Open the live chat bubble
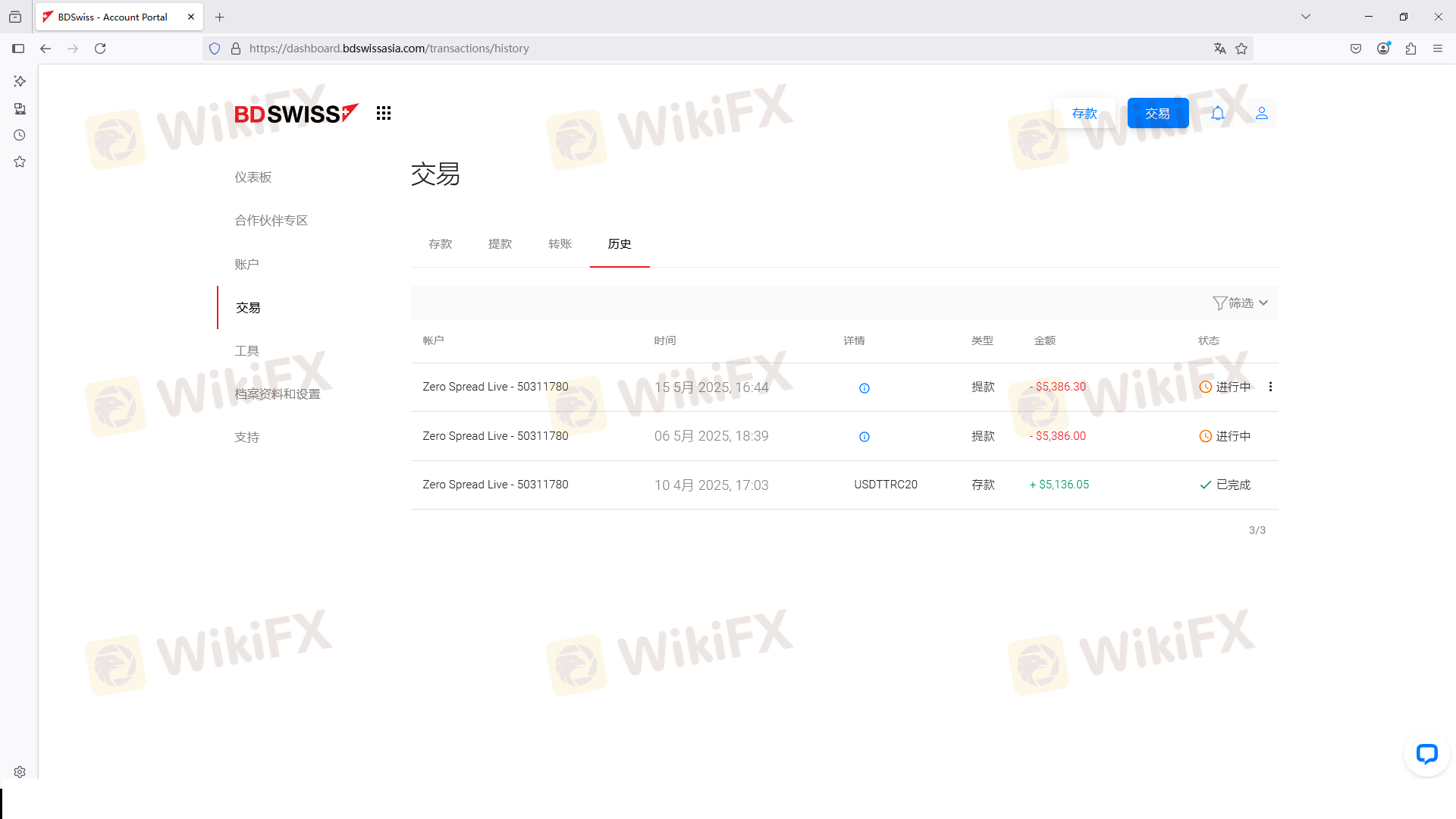The height and width of the screenshot is (819, 1456). (1427, 754)
